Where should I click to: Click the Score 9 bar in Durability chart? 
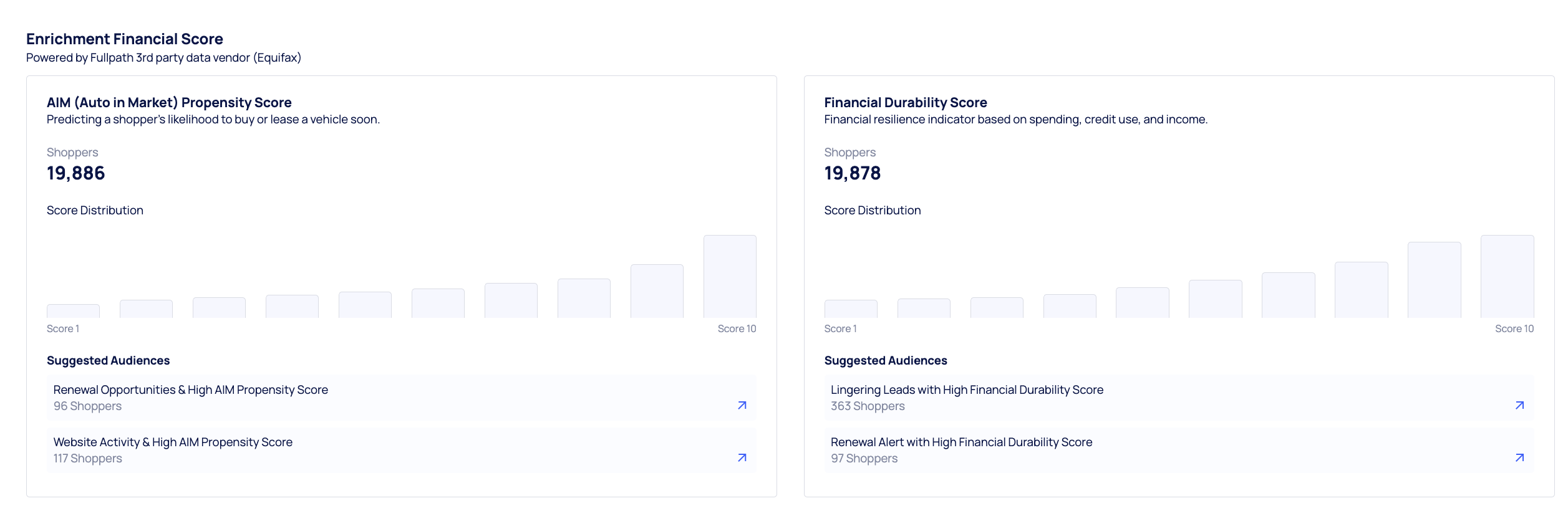(x=1434, y=280)
